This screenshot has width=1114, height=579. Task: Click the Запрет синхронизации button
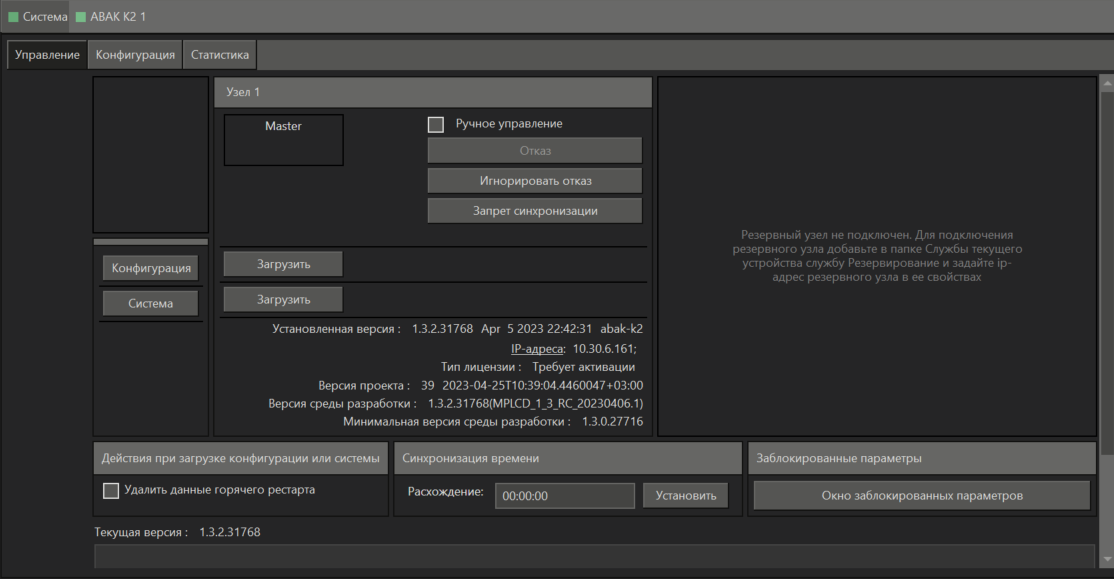point(535,211)
